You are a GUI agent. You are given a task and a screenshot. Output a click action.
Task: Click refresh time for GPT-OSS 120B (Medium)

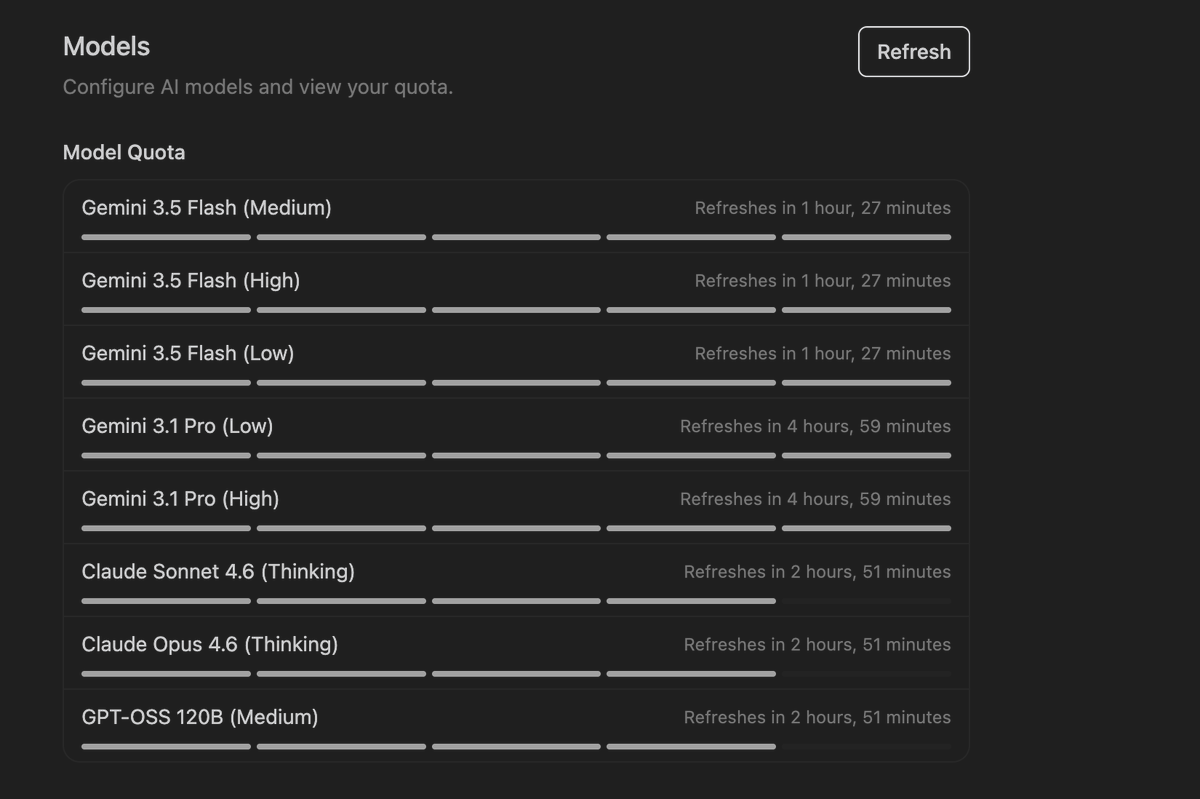coord(817,718)
